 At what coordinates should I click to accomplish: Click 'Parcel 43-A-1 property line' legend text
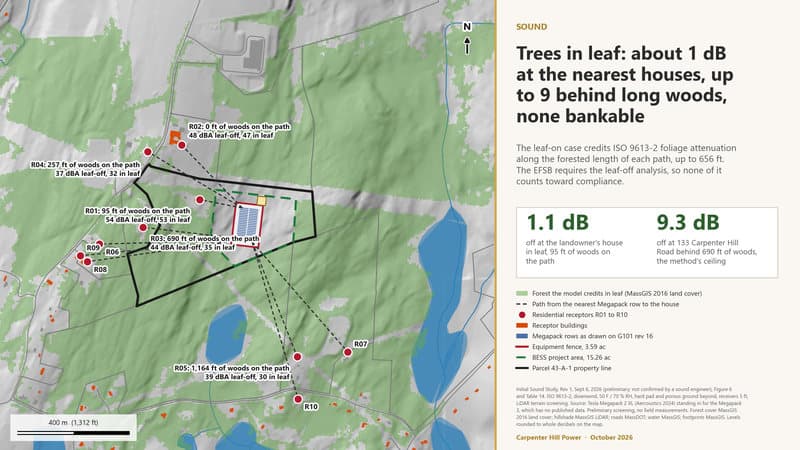[x=571, y=368]
